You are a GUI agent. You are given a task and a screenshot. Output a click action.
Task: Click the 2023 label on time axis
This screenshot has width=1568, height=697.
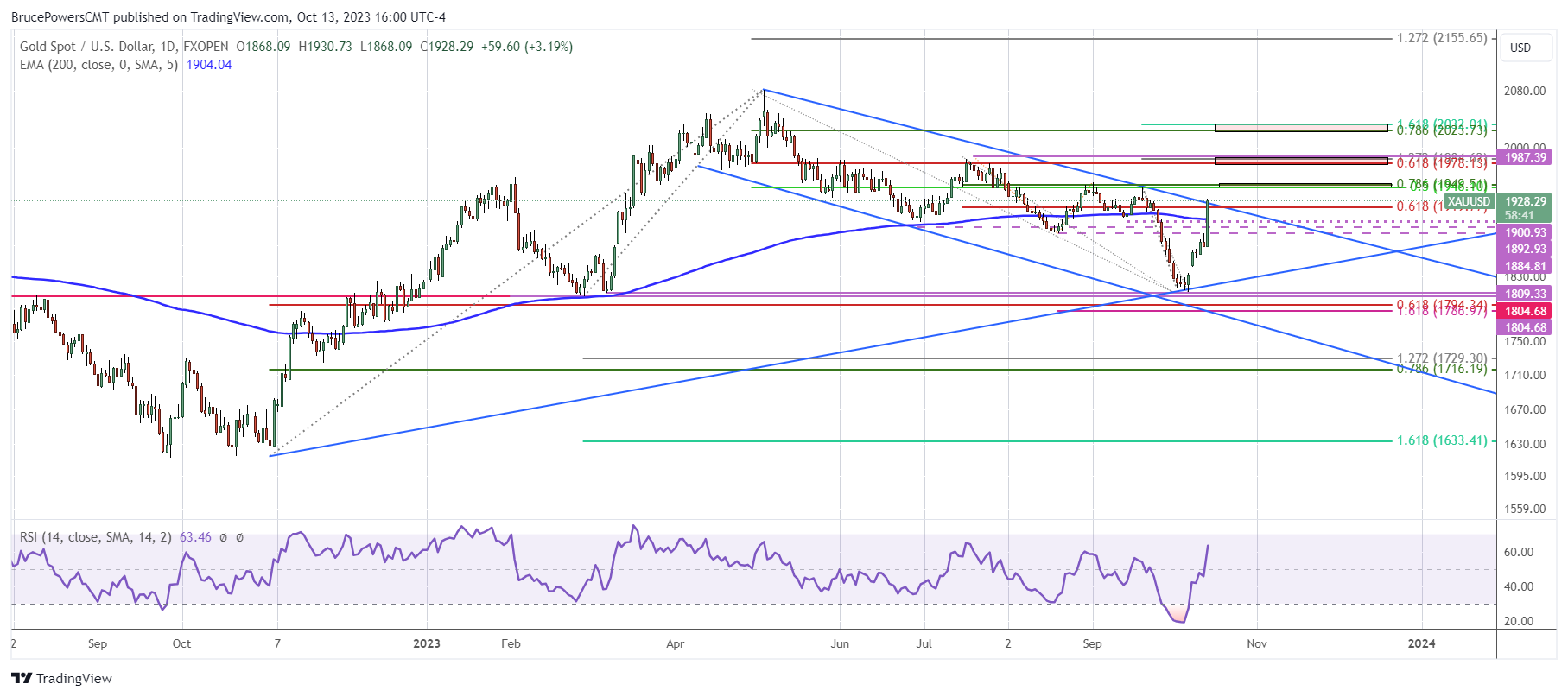(x=427, y=643)
